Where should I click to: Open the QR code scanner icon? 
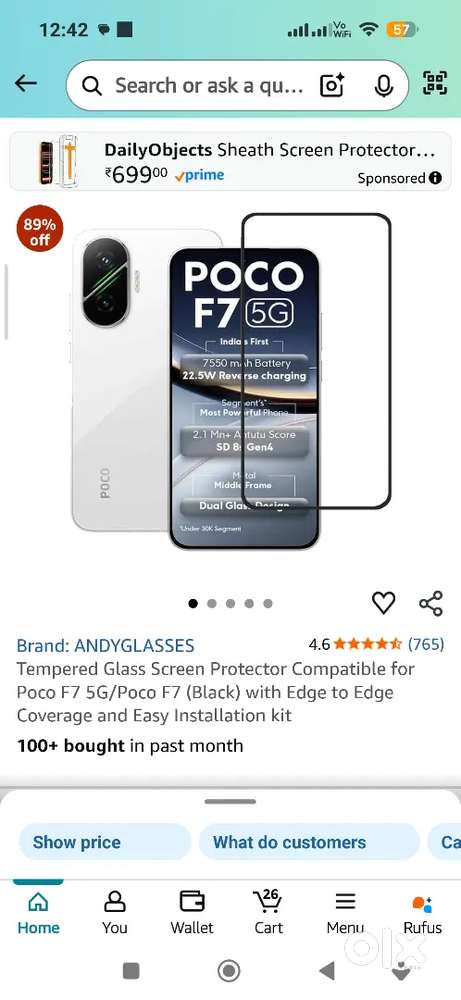(435, 84)
